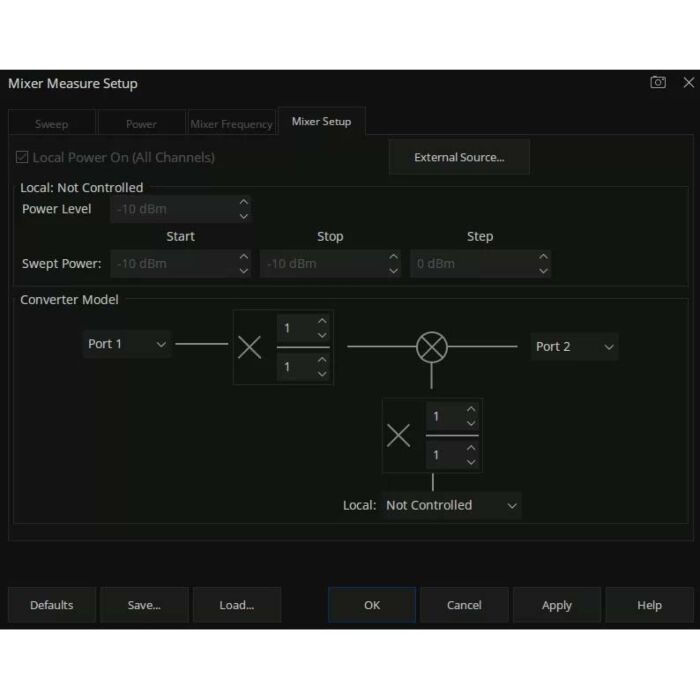Click the input multiplier X symbol
The width and height of the screenshot is (700, 700).
coord(250,347)
